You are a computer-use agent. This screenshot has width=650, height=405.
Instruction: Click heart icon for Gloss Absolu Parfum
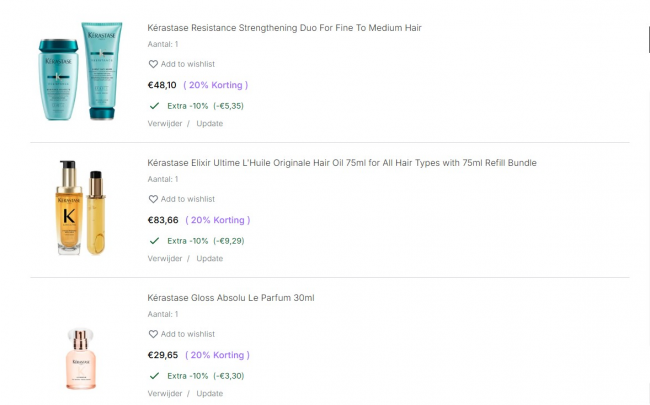153,334
